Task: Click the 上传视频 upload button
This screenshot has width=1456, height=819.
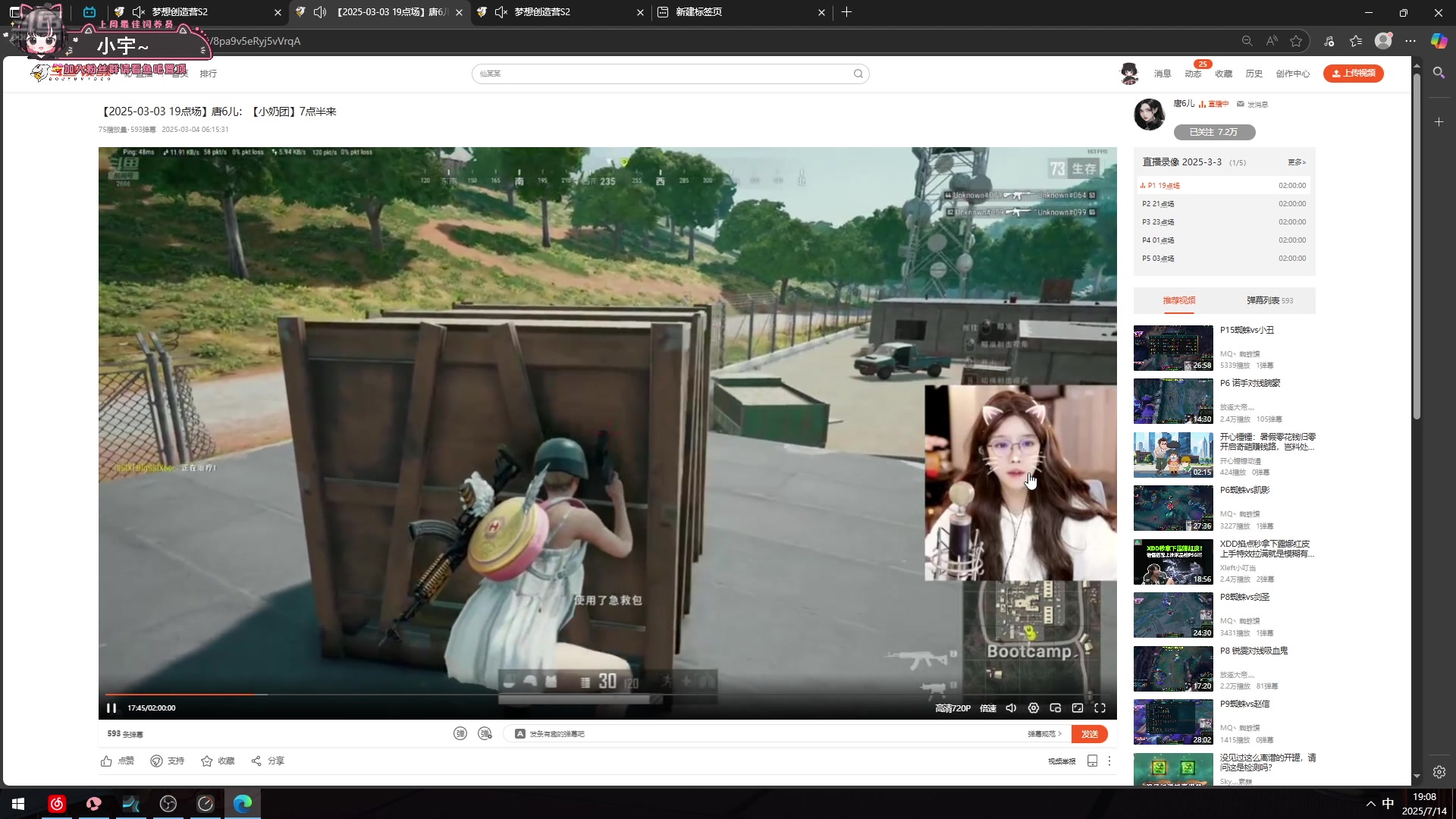Action: pyautogui.click(x=1354, y=73)
